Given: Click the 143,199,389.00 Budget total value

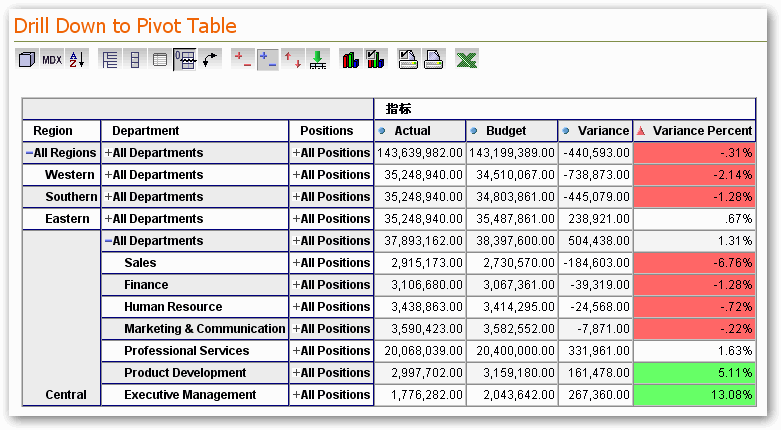Looking at the screenshot, I should click(512, 153).
